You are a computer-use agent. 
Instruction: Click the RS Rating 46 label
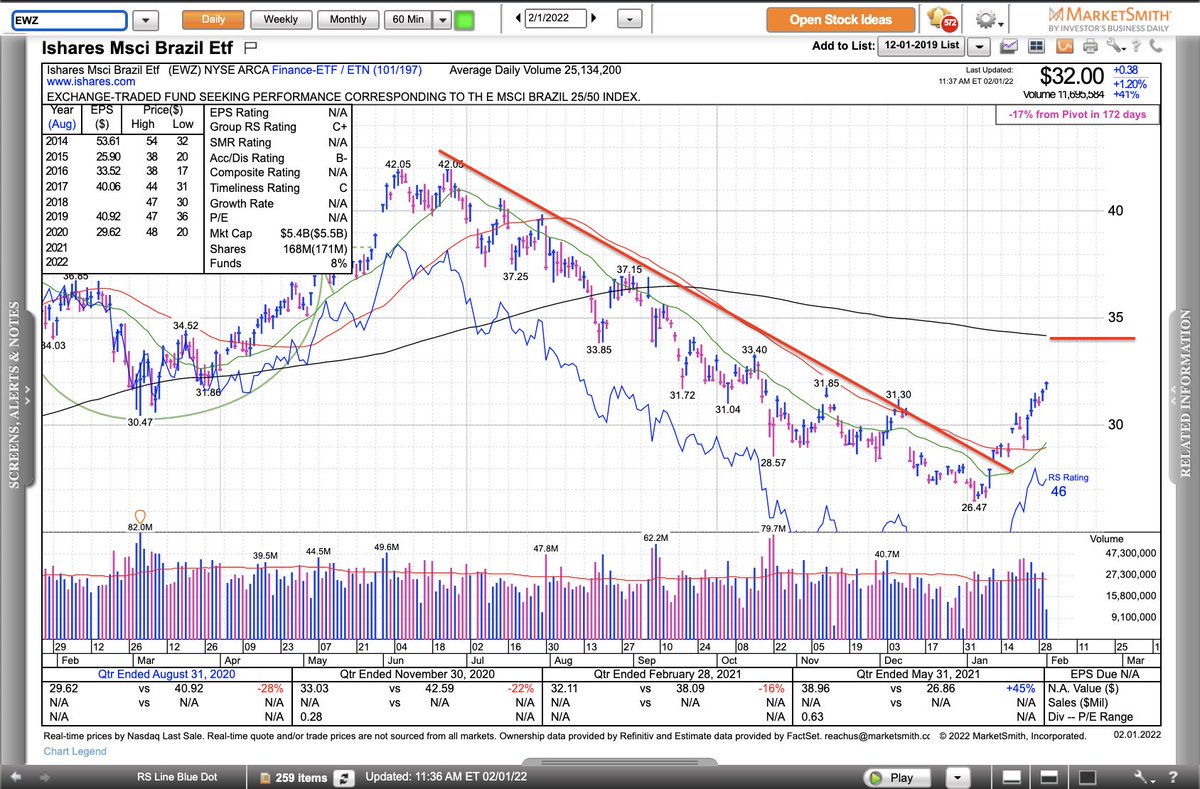tap(1066, 485)
